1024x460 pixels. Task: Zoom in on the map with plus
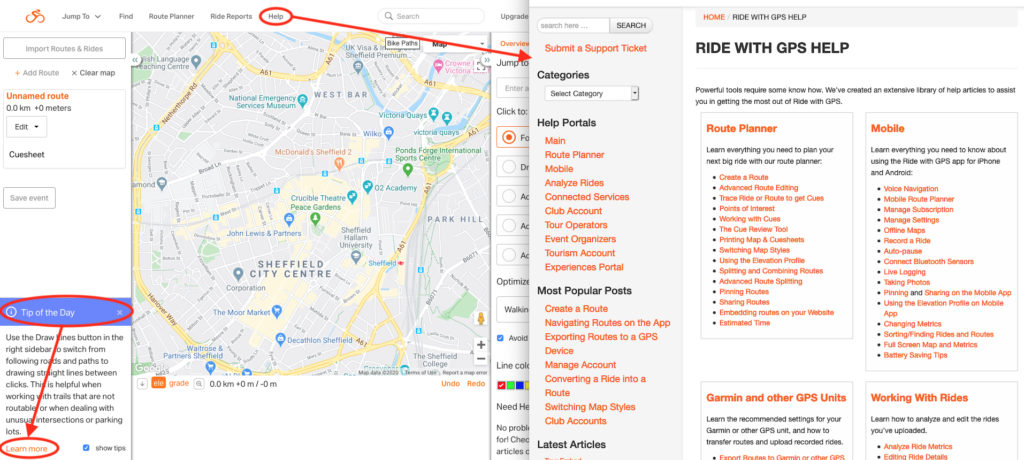pos(481,344)
